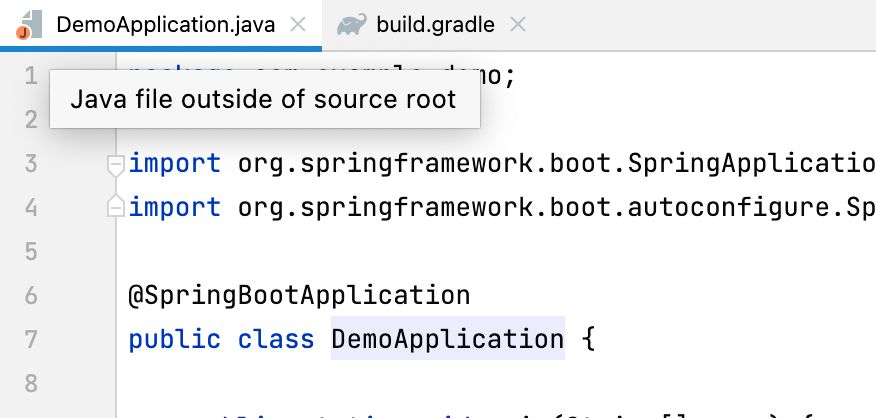
Task: Click the class keyword on line 7
Action: 276,339
